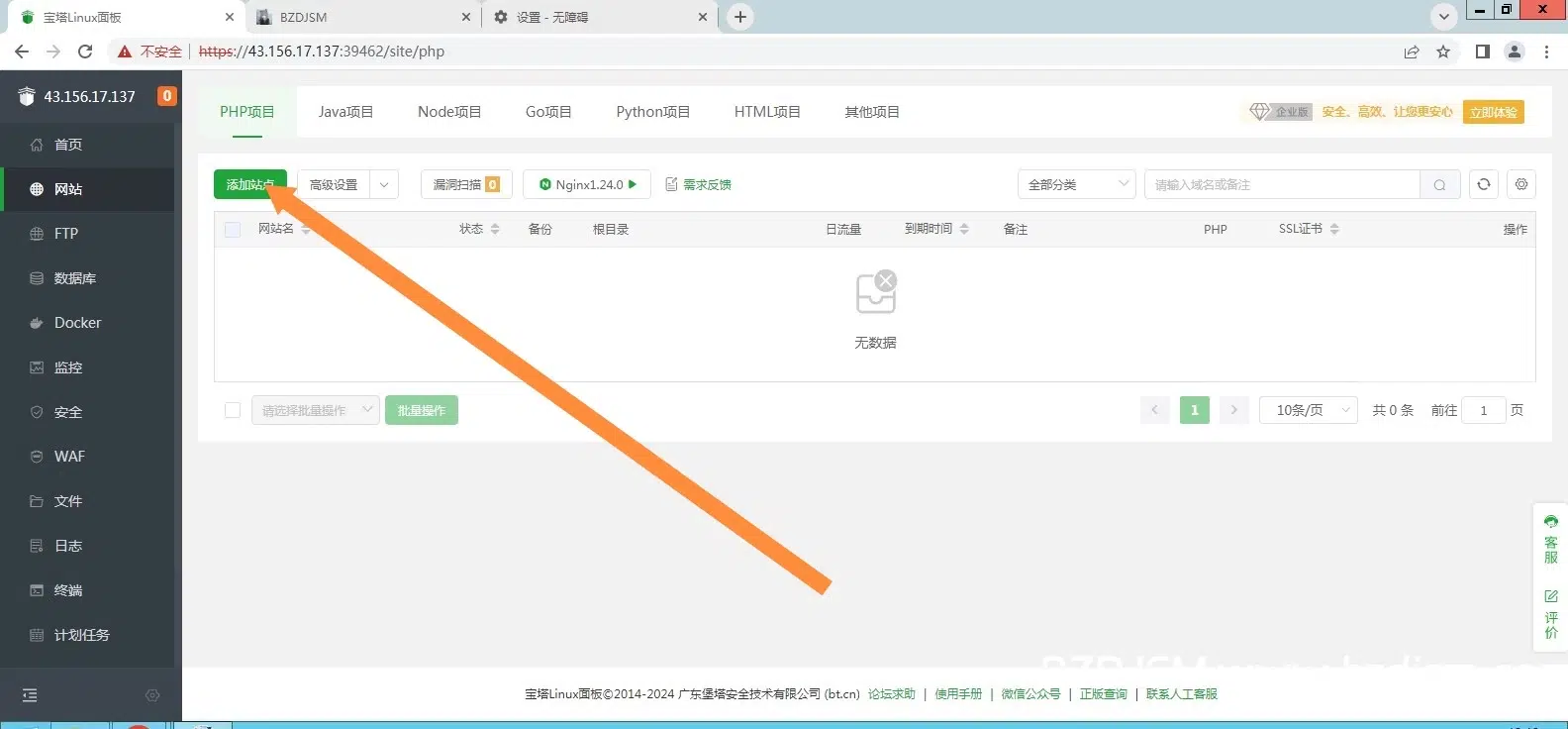This screenshot has height=729, width=1568.
Task: Click the sidebar bottom settings gear icon
Action: click(152, 695)
